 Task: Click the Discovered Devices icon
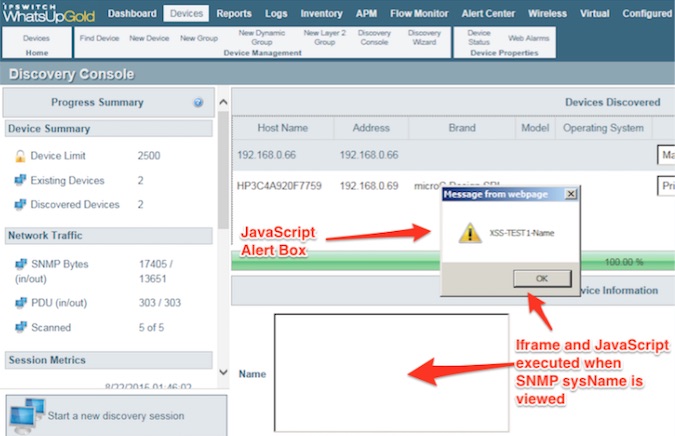(20, 205)
